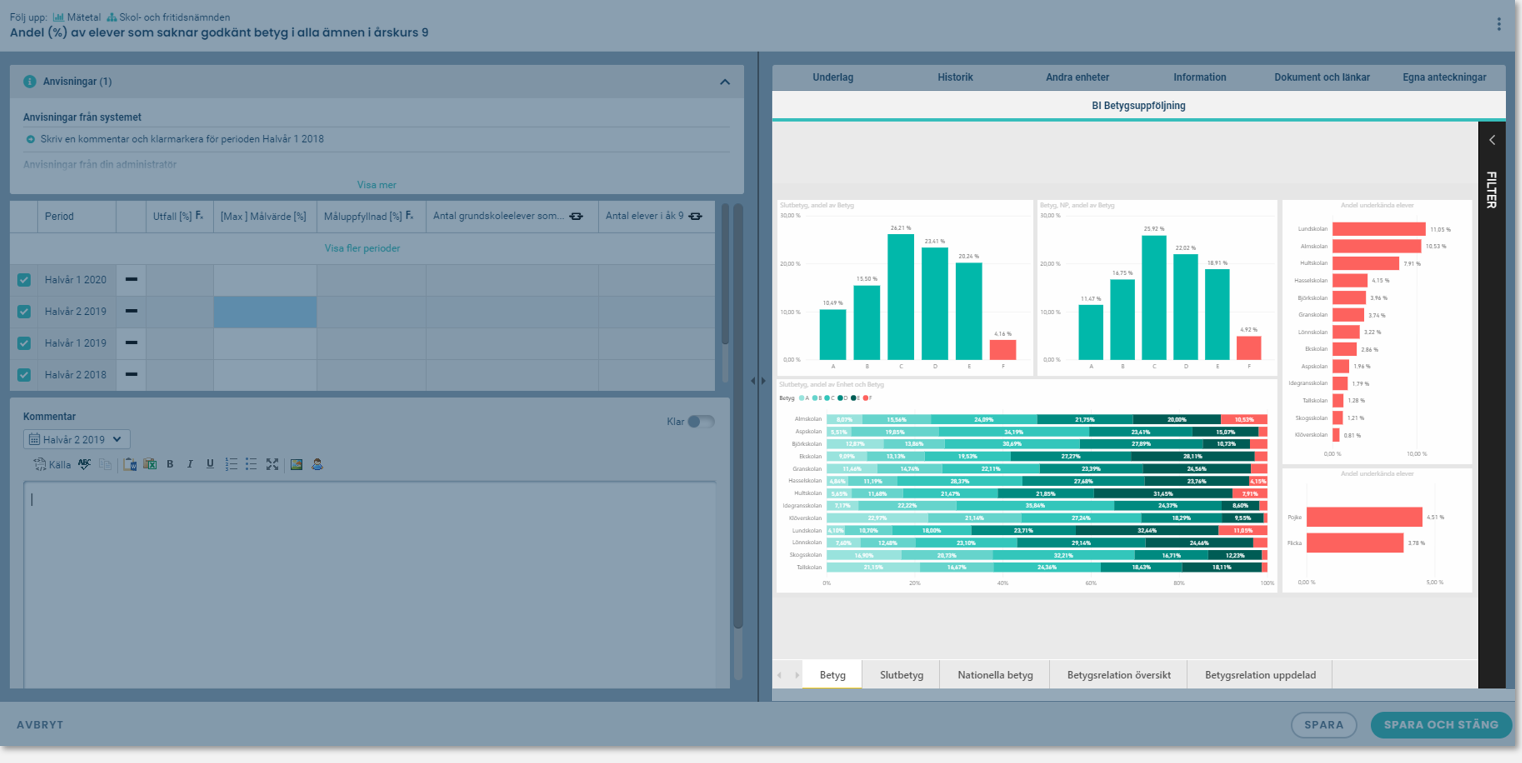Switch to the Slutbetyg sheet tab
This screenshot has width=1522, height=763.
click(x=902, y=675)
